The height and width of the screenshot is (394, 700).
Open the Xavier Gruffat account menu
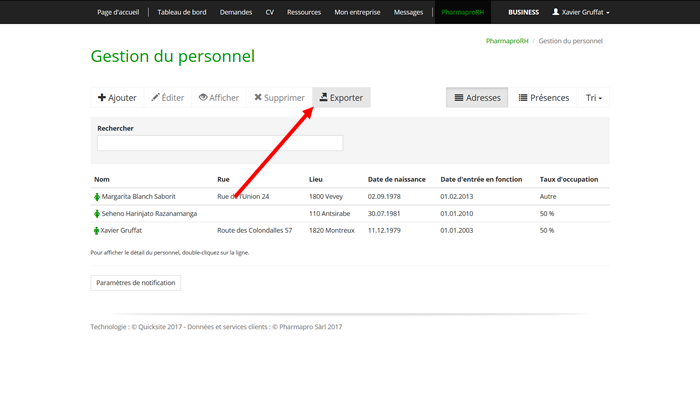tap(581, 12)
